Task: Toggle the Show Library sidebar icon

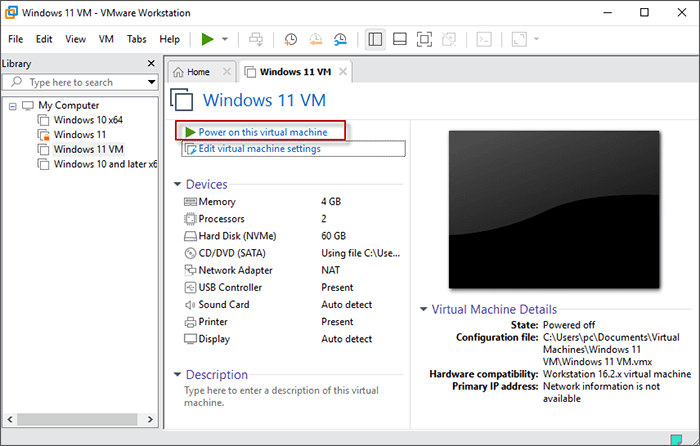Action: tap(375, 39)
